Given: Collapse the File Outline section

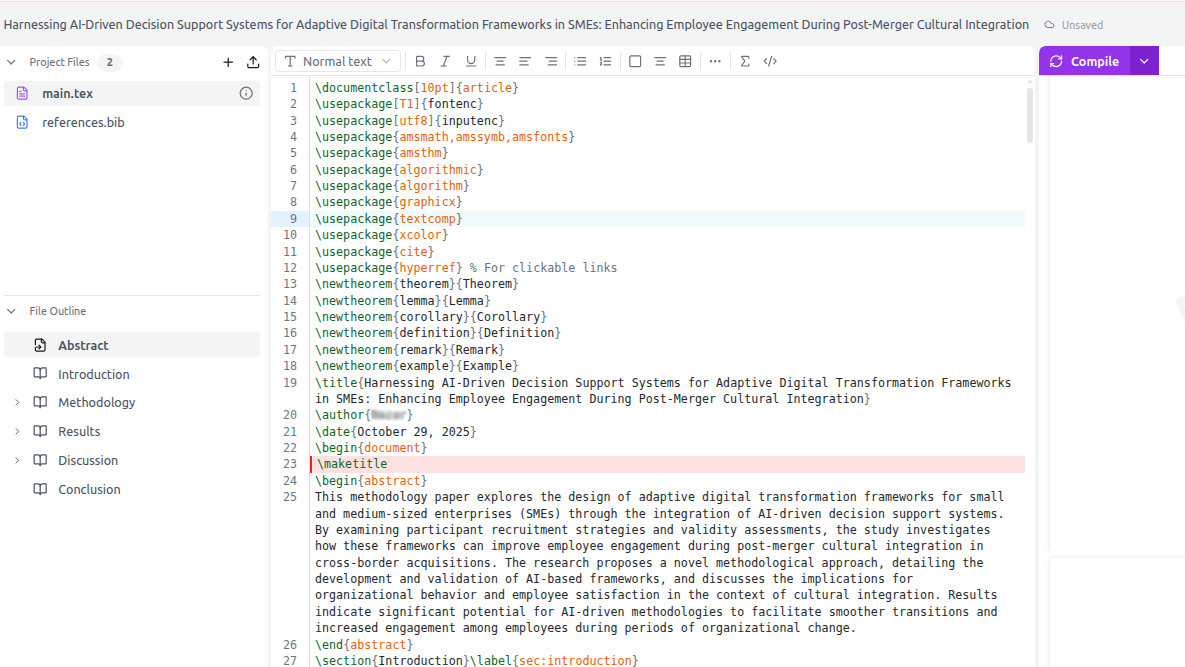Looking at the screenshot, I should click(11, 311).
